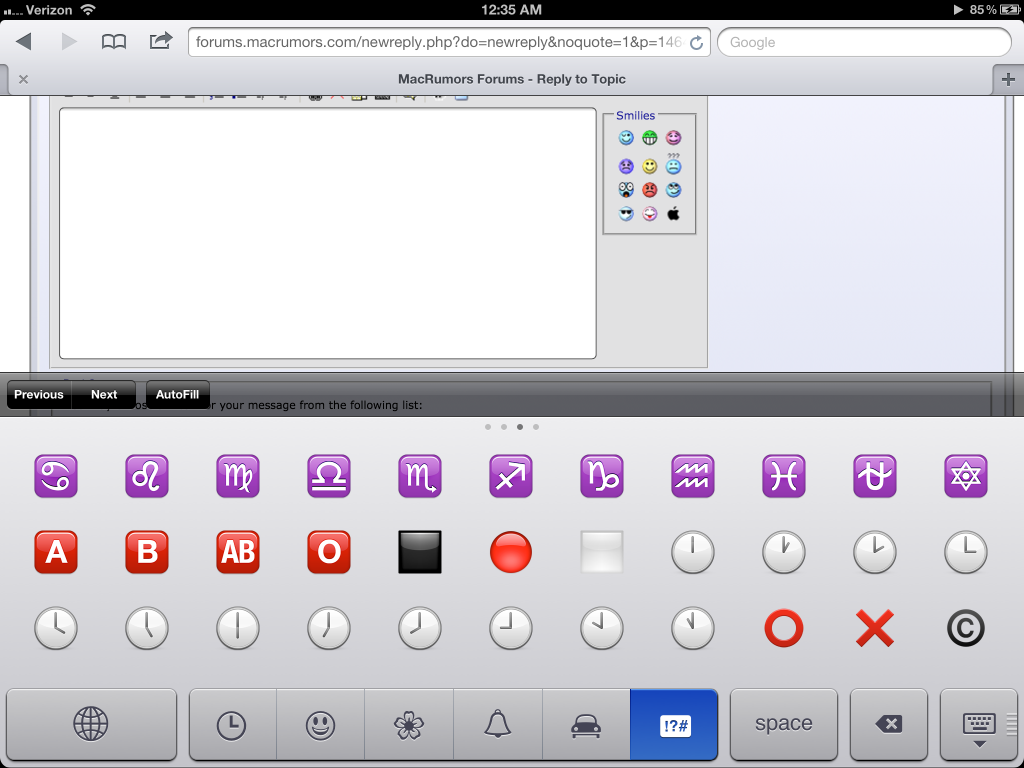Switch to the bell emoji category
The height and width of the screenshot is (768, 1024).
(497, 724)
